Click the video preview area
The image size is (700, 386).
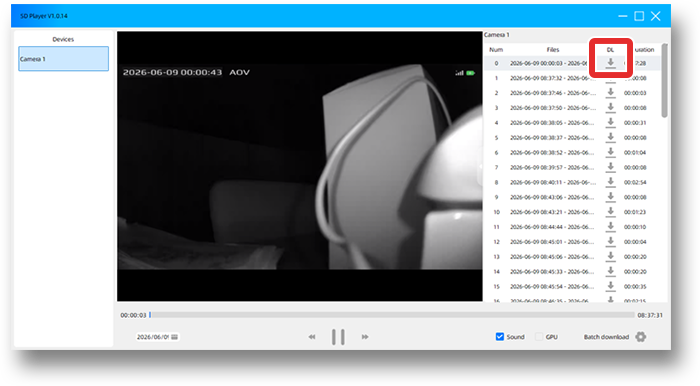coord(300,166)
